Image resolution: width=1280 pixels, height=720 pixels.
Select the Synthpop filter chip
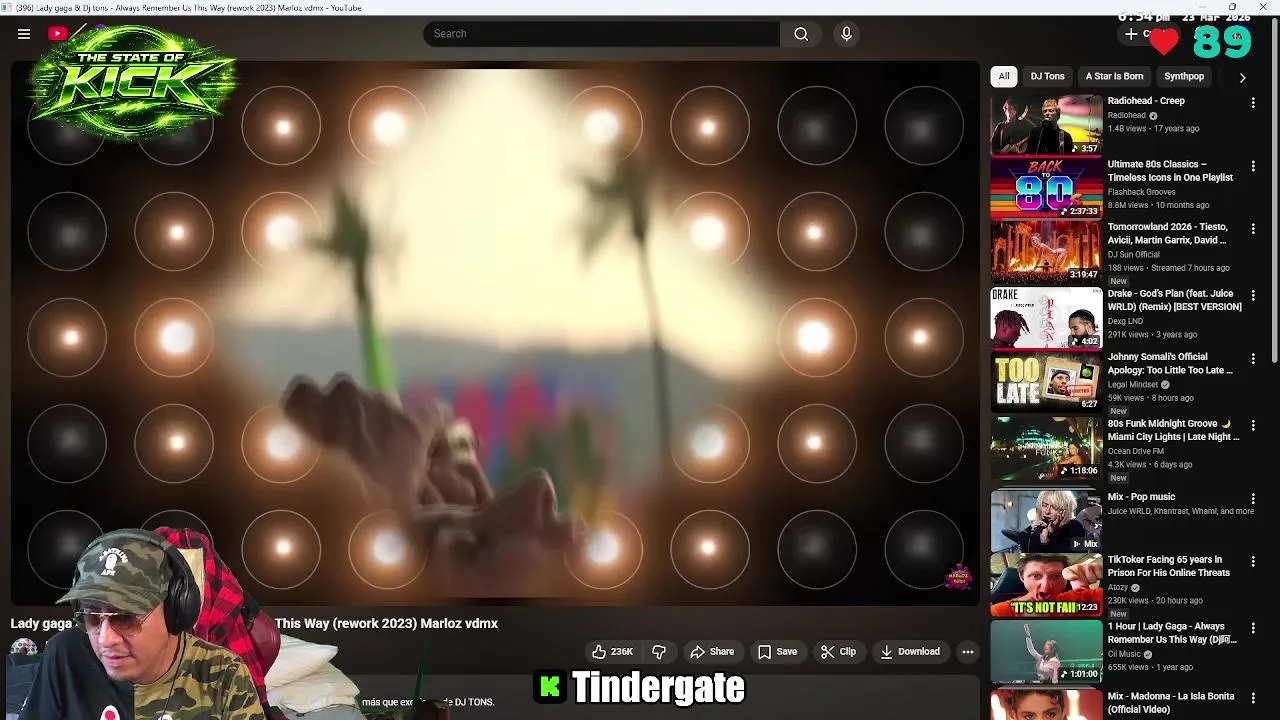[x=1184, y=76]
